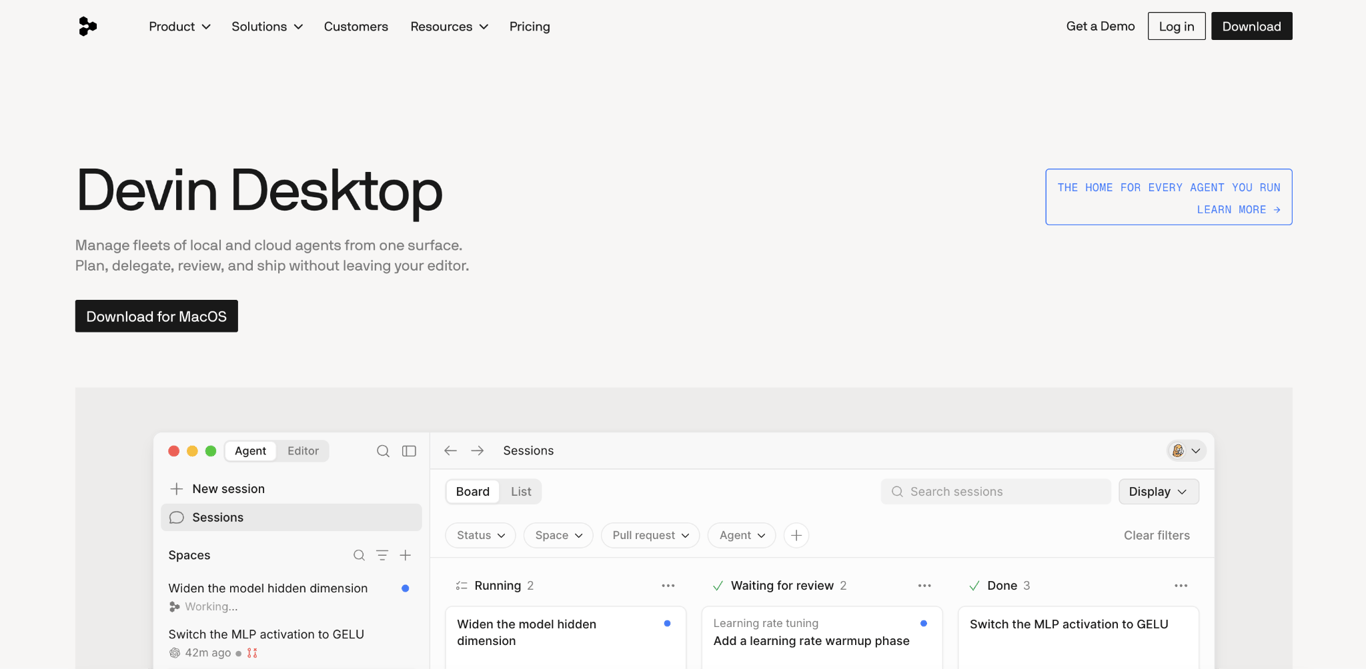Click the search icon beside the Editor tab
The height and width of the screenshot is (669, 1366).
(383, 451)
